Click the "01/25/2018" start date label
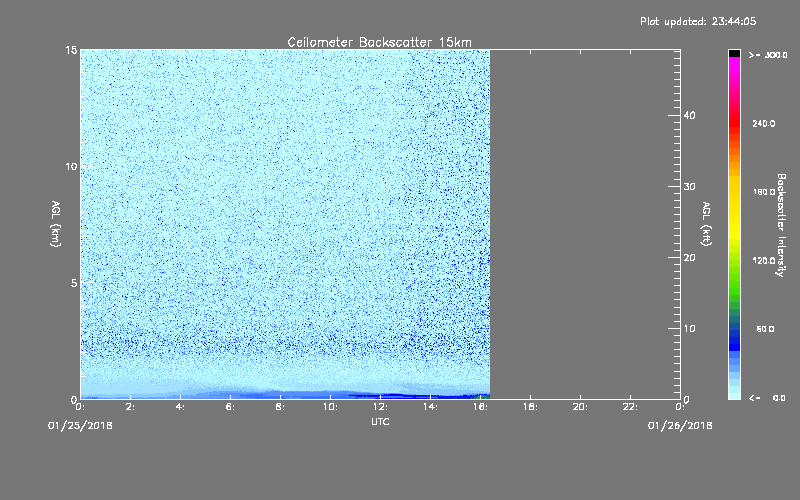800x500 pixels. pyautogui.click(x=80, y=426)
